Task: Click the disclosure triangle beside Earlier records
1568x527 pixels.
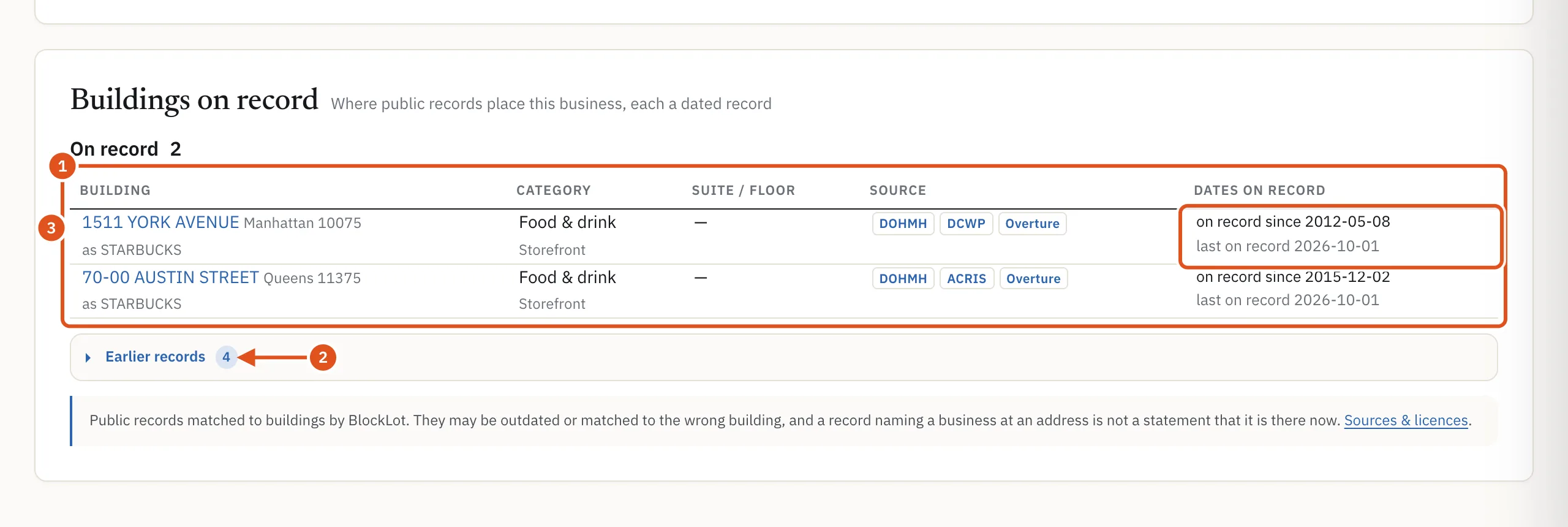Action: pos(88,357)
